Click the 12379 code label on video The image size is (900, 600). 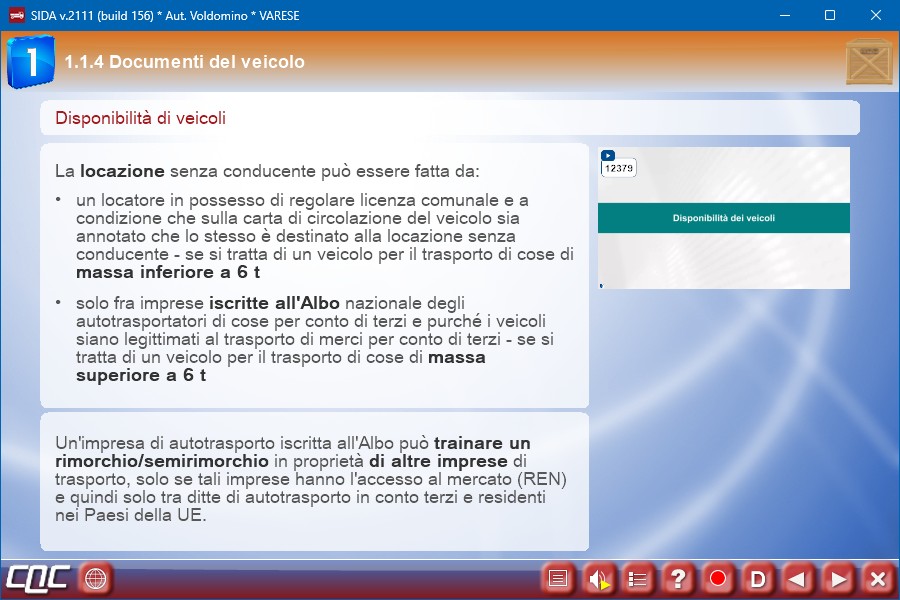click(618, 169)
